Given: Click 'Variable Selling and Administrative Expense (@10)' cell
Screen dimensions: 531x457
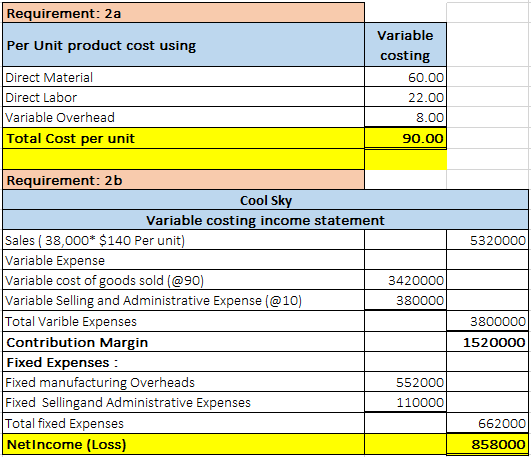Looking at the screenshot, I should 184,300.
